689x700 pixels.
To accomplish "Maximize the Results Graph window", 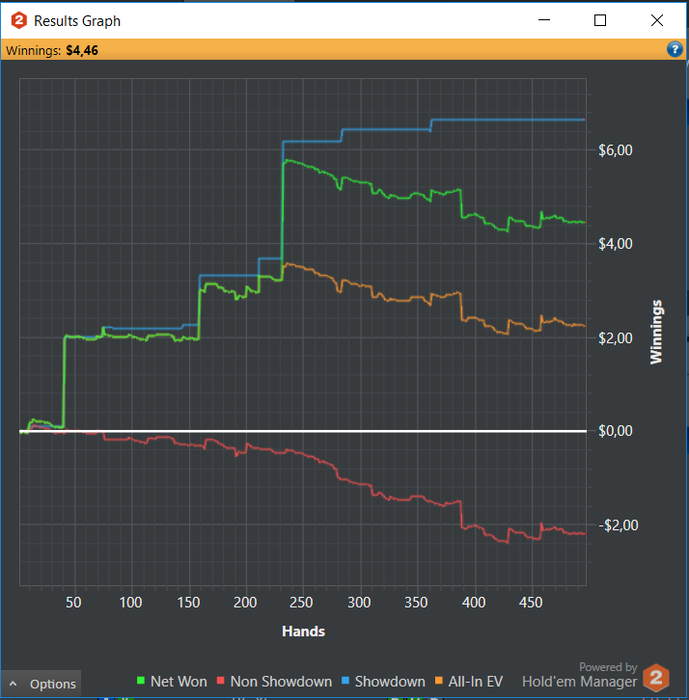I will coord(600,20).
